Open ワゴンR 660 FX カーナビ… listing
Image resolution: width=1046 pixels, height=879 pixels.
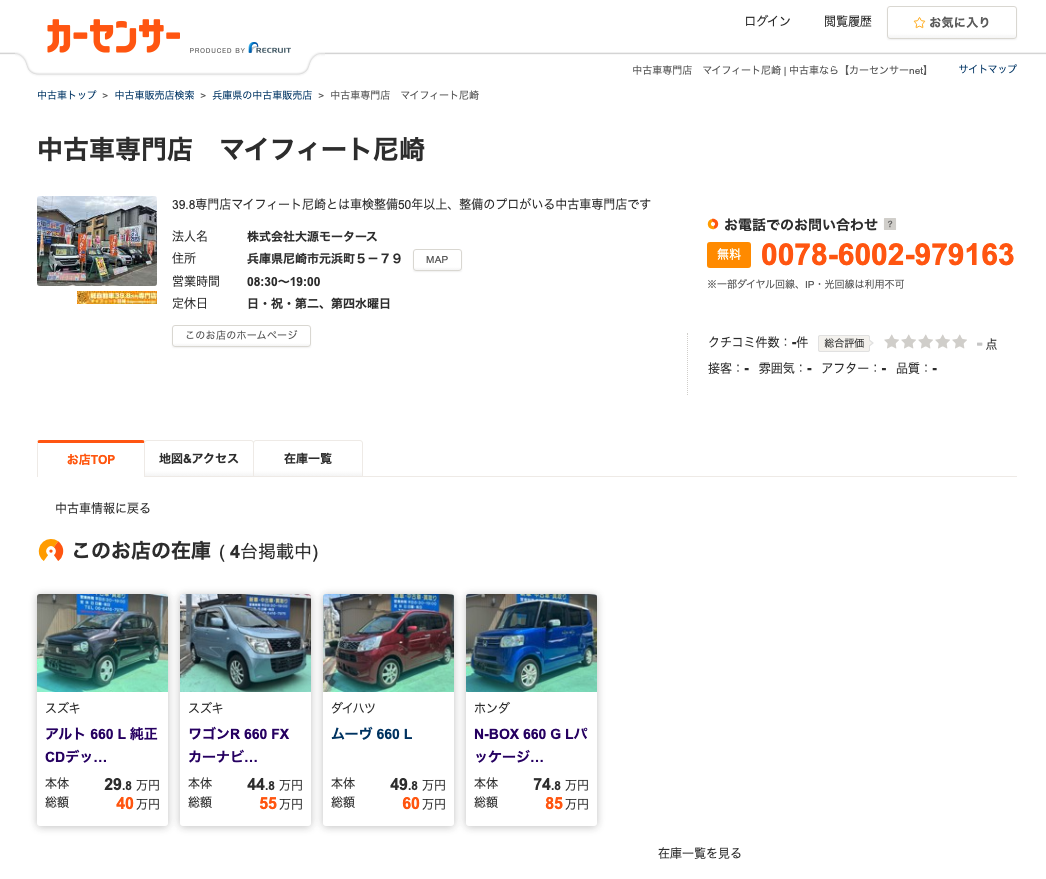[239, 745]
